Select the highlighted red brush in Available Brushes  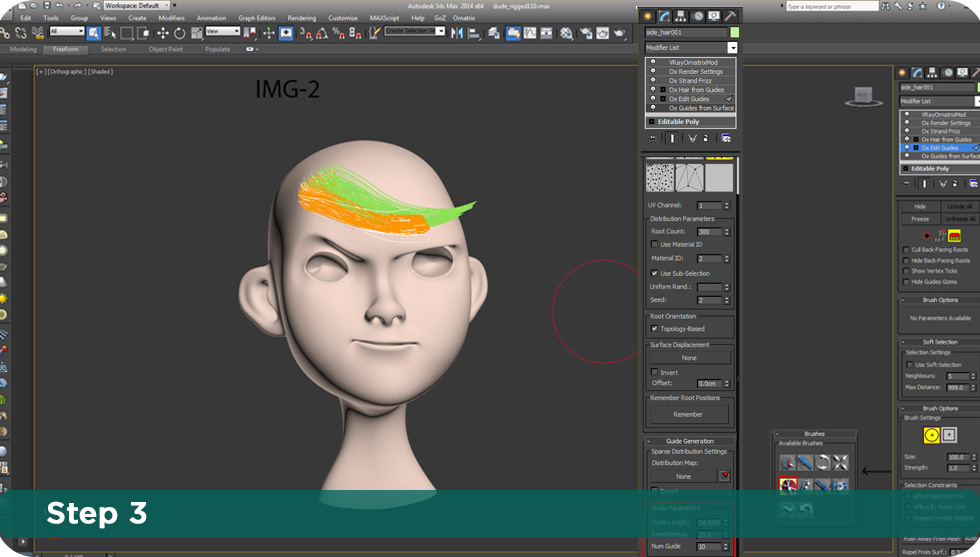click(788, 485)
